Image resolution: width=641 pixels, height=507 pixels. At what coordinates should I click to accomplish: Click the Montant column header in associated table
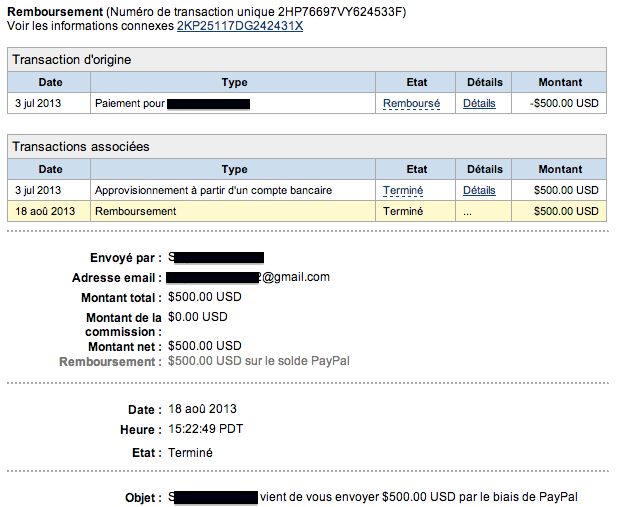click(559, 169)
